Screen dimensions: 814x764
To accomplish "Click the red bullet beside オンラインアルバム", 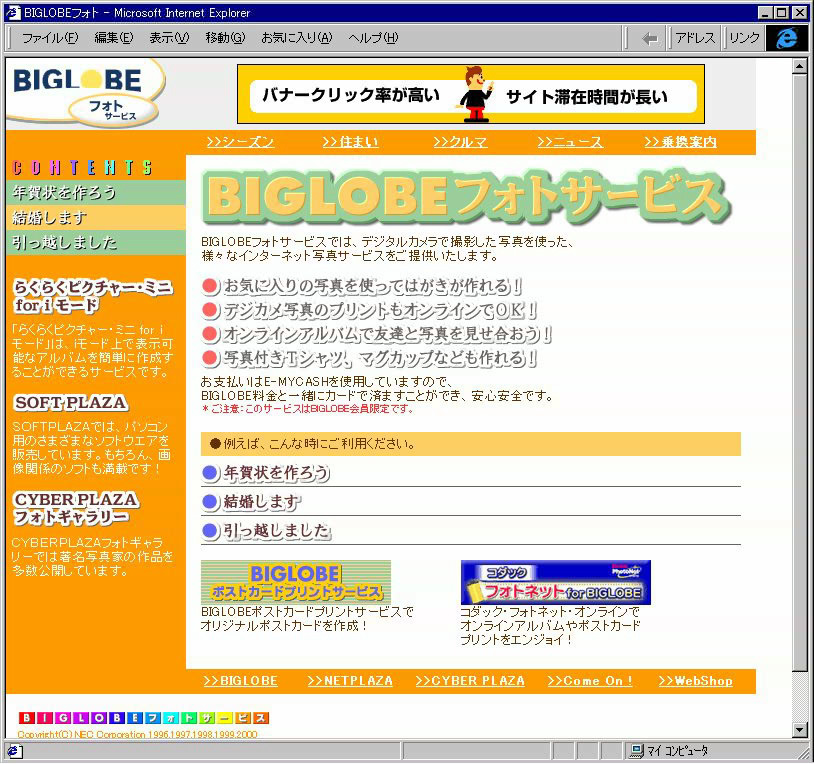I will click(210, 334).
